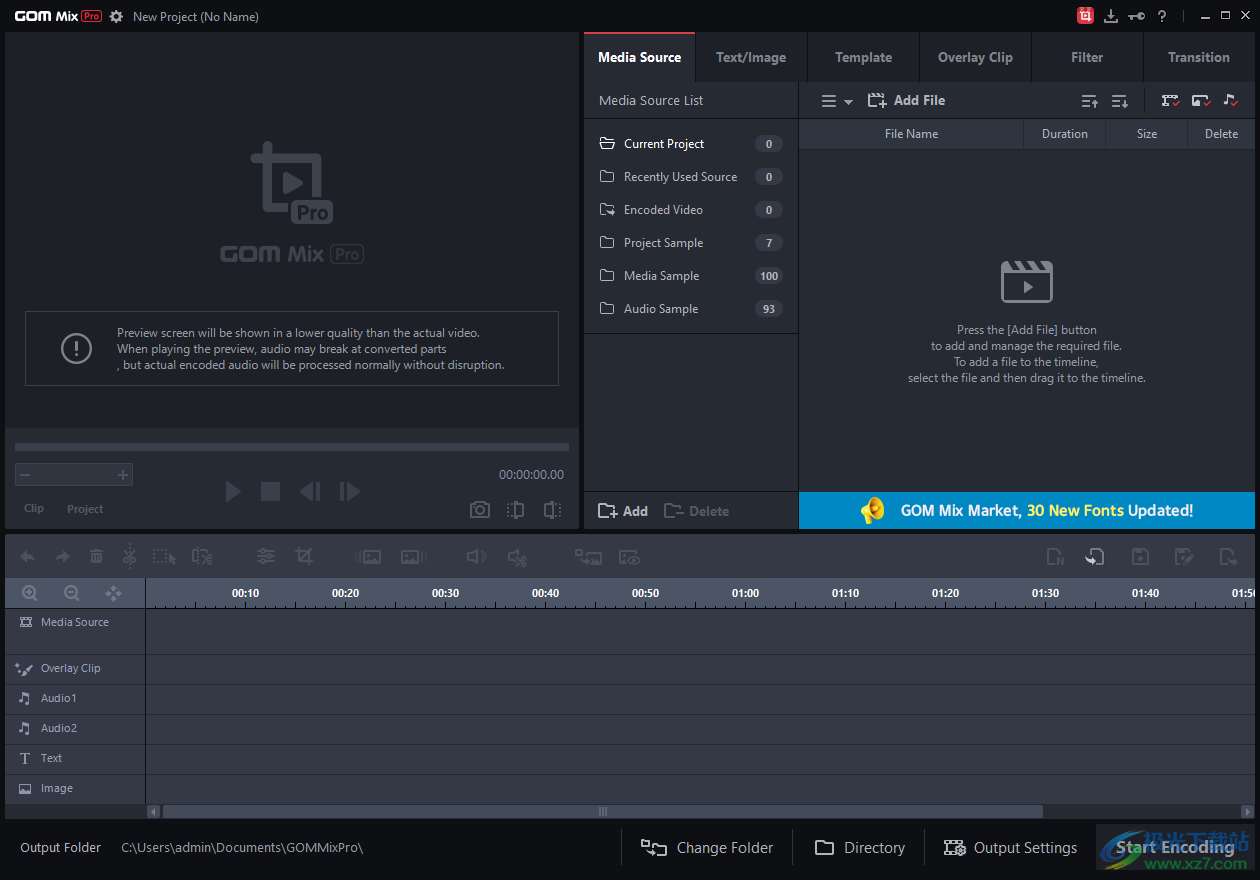Click the timeline horizontal scrollbar

[x=602, y=812]
